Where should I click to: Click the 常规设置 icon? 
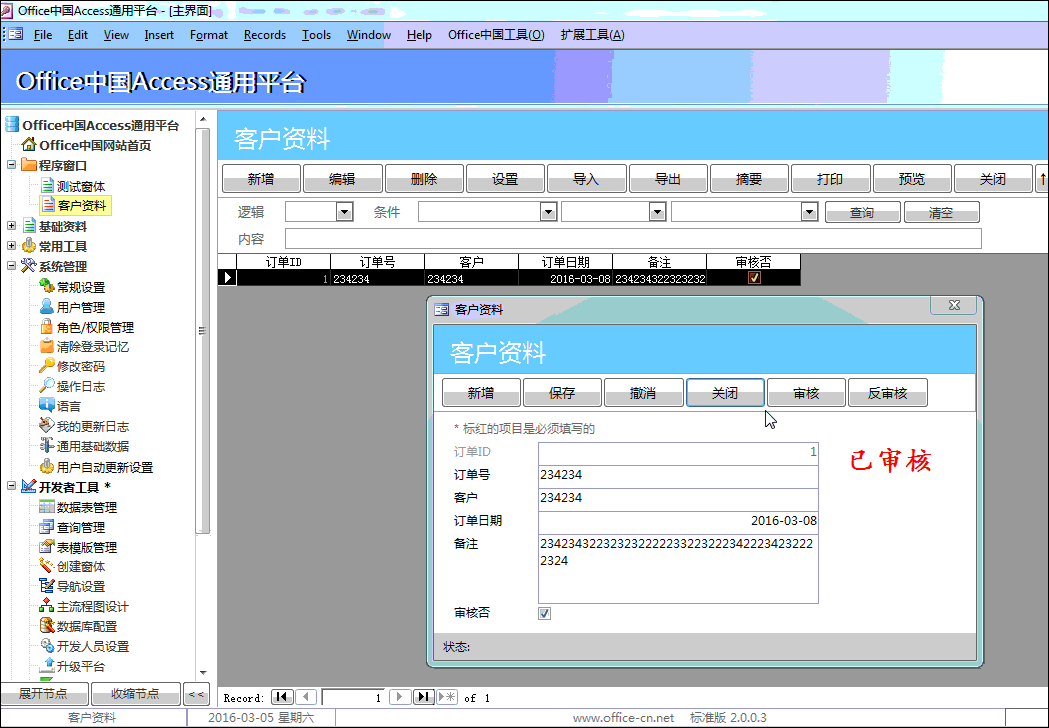(x=47, y=286)
